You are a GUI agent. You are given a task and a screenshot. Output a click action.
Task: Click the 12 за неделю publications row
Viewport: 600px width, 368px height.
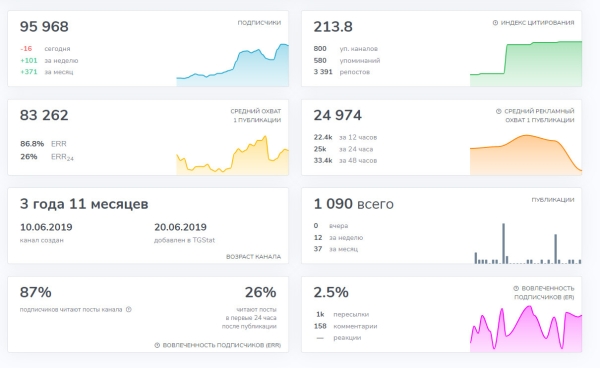pos(338,238)
